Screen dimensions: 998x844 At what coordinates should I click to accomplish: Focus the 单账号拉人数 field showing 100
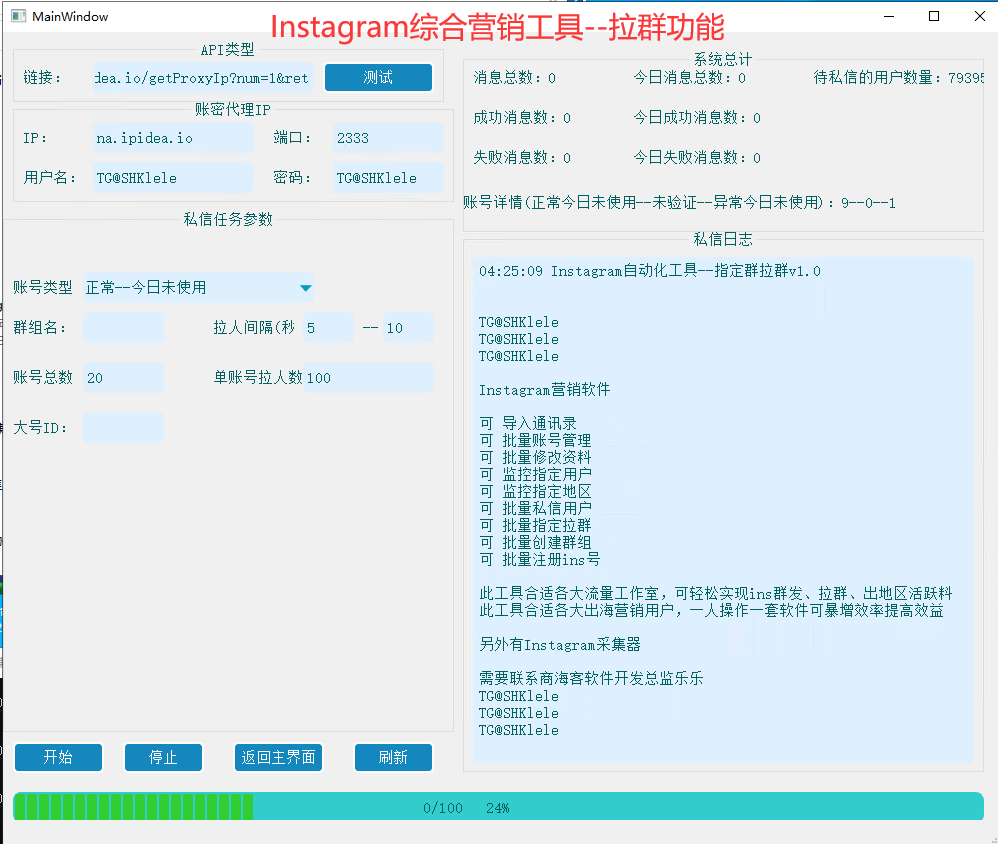pos(368,378)
